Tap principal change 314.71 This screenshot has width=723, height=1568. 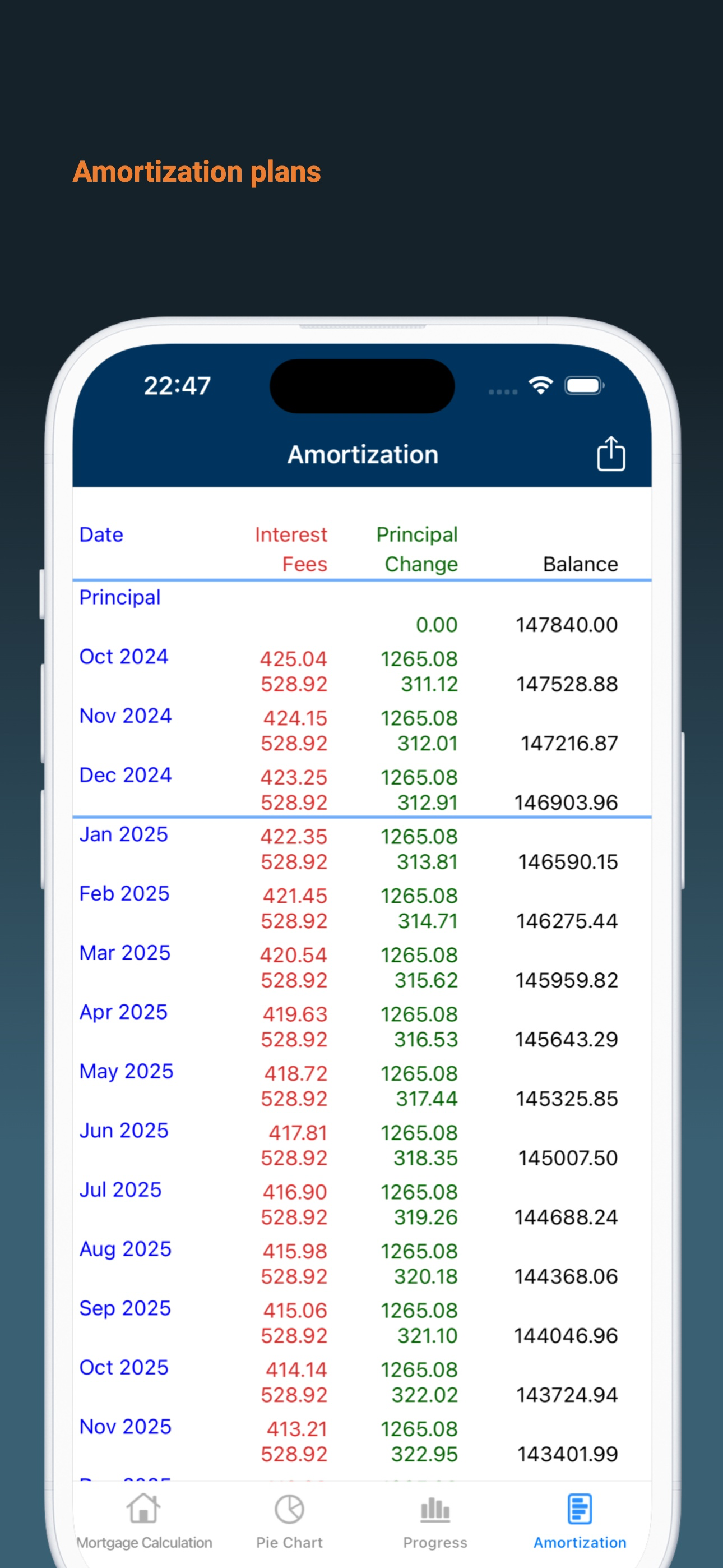click(x=427, y=921)
